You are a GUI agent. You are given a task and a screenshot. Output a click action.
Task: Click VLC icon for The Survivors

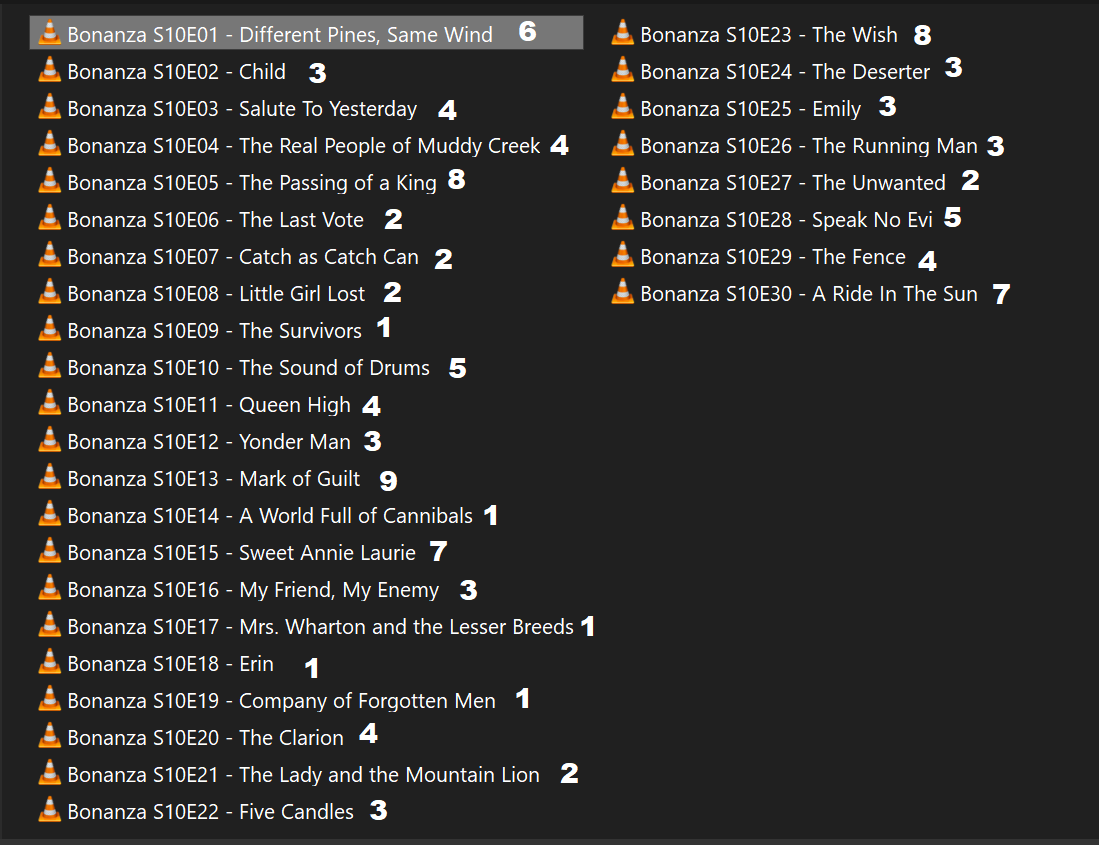(49, 329)
